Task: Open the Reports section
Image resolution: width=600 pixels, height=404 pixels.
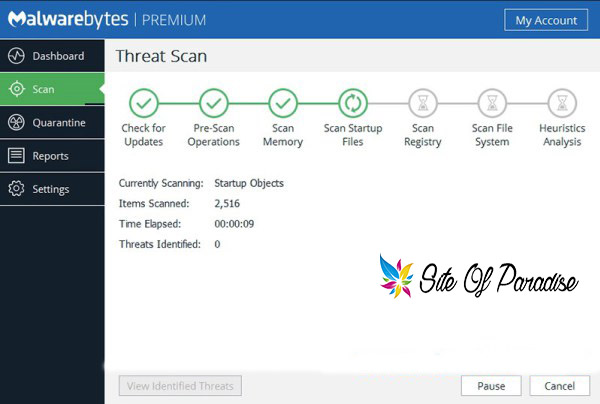Action: coord(52,156)
